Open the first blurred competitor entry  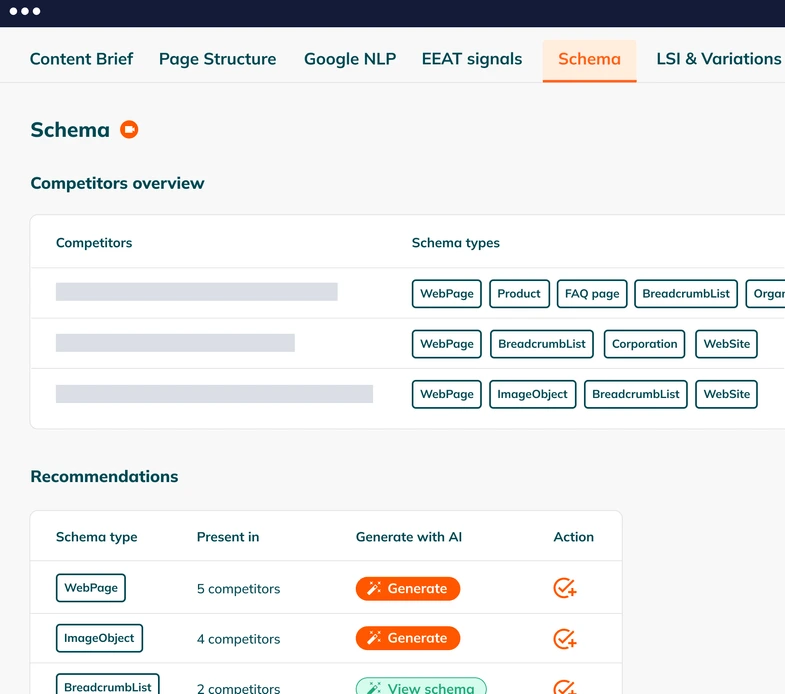(196, 292)
